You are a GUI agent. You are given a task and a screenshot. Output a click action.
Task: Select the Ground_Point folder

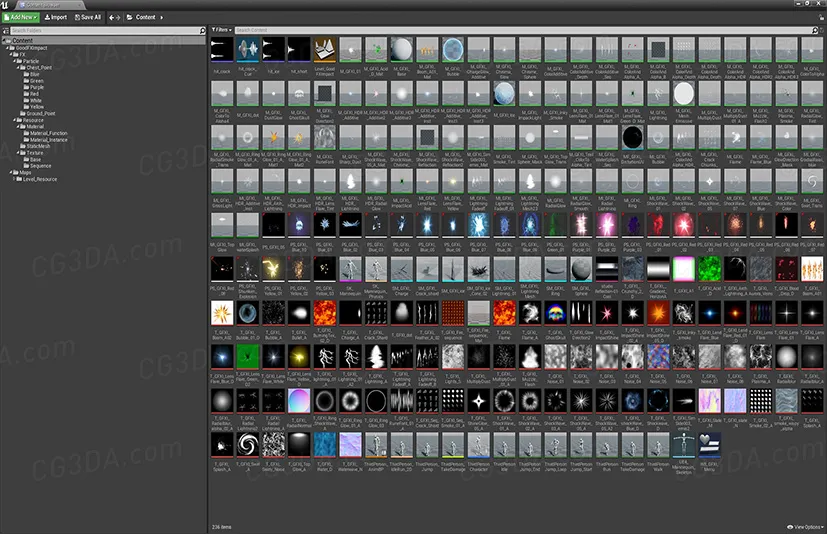(x=38, y=113)
